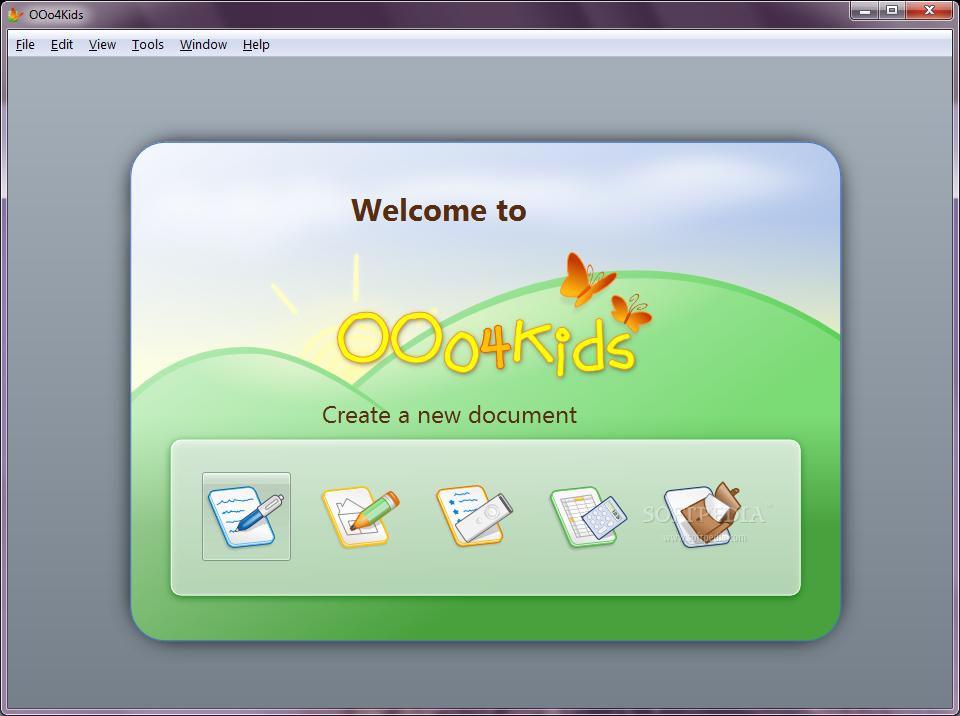Create a new text document with Writer icon
The width and height of the screenshot is (960, 716).
coord(246,516)
